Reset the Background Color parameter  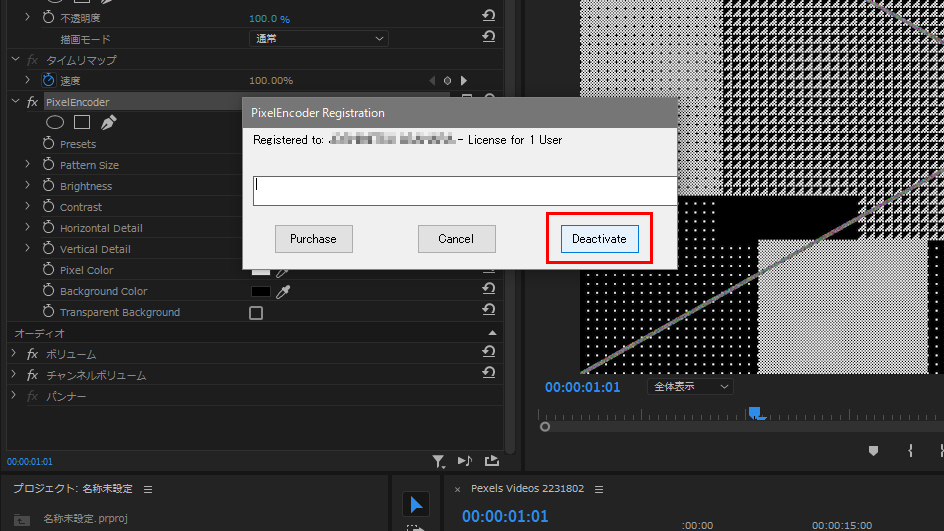[489, 288]
